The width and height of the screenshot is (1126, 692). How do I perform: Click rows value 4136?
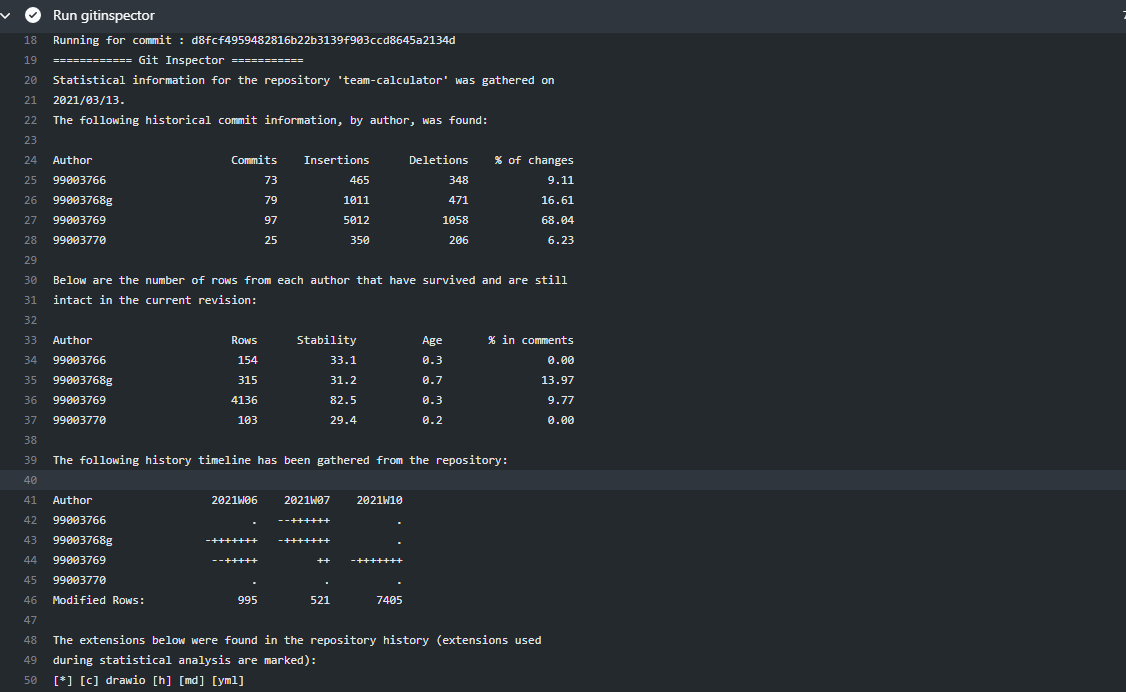(x=244, y=401)
